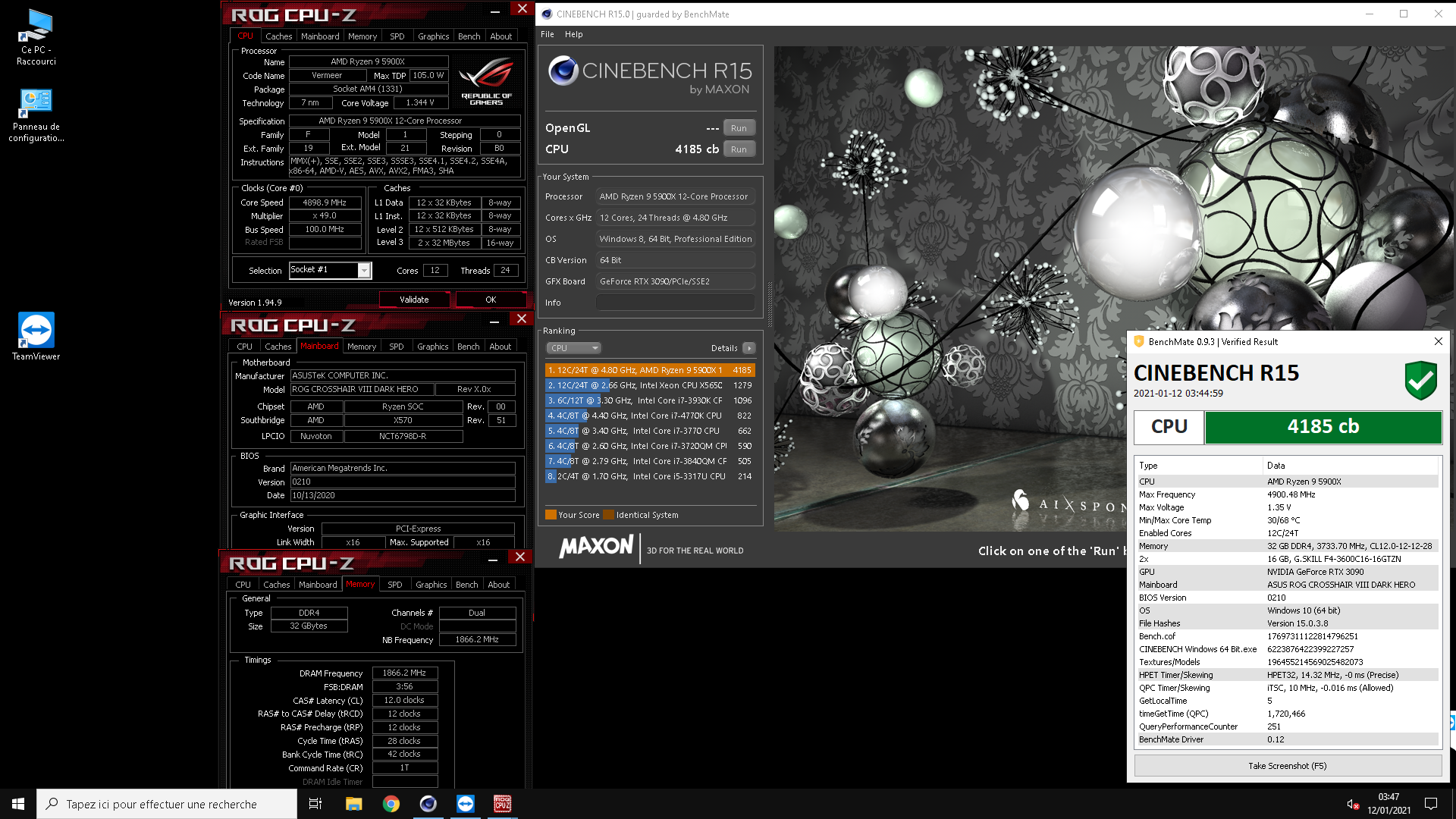Open the Socket #1 selection dropdown
The image size is (1456, 819).
coord(365,271)
